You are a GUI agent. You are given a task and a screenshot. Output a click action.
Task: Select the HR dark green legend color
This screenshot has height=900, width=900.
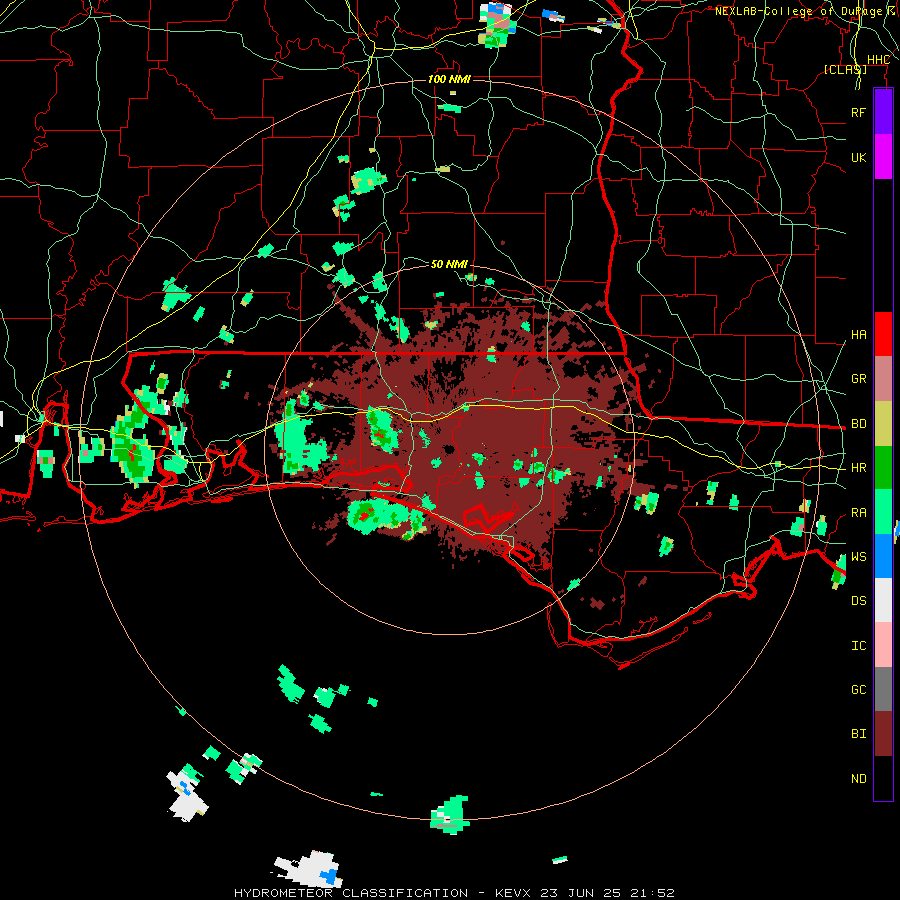tap(883, 468)
